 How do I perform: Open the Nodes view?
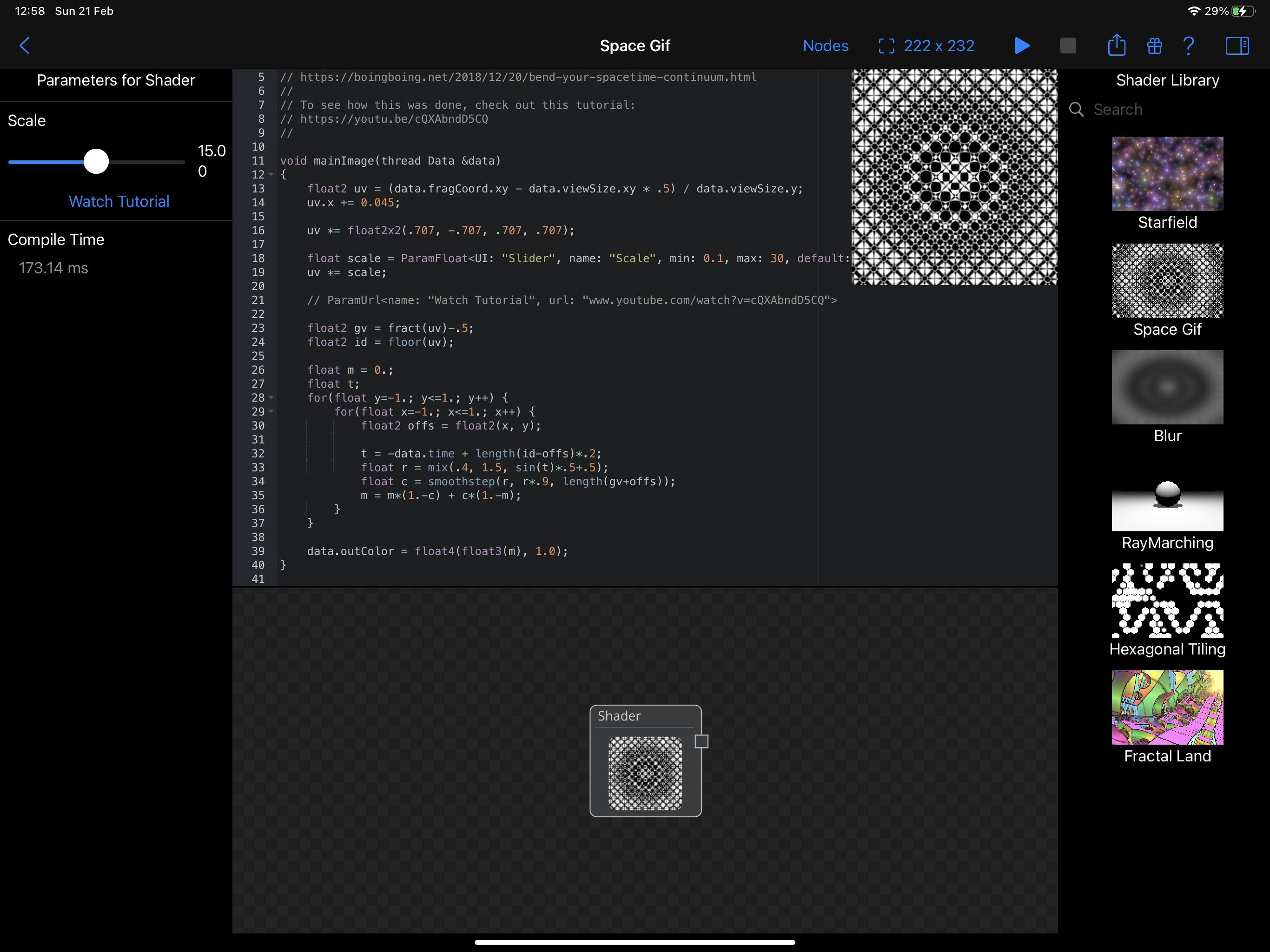825,46
